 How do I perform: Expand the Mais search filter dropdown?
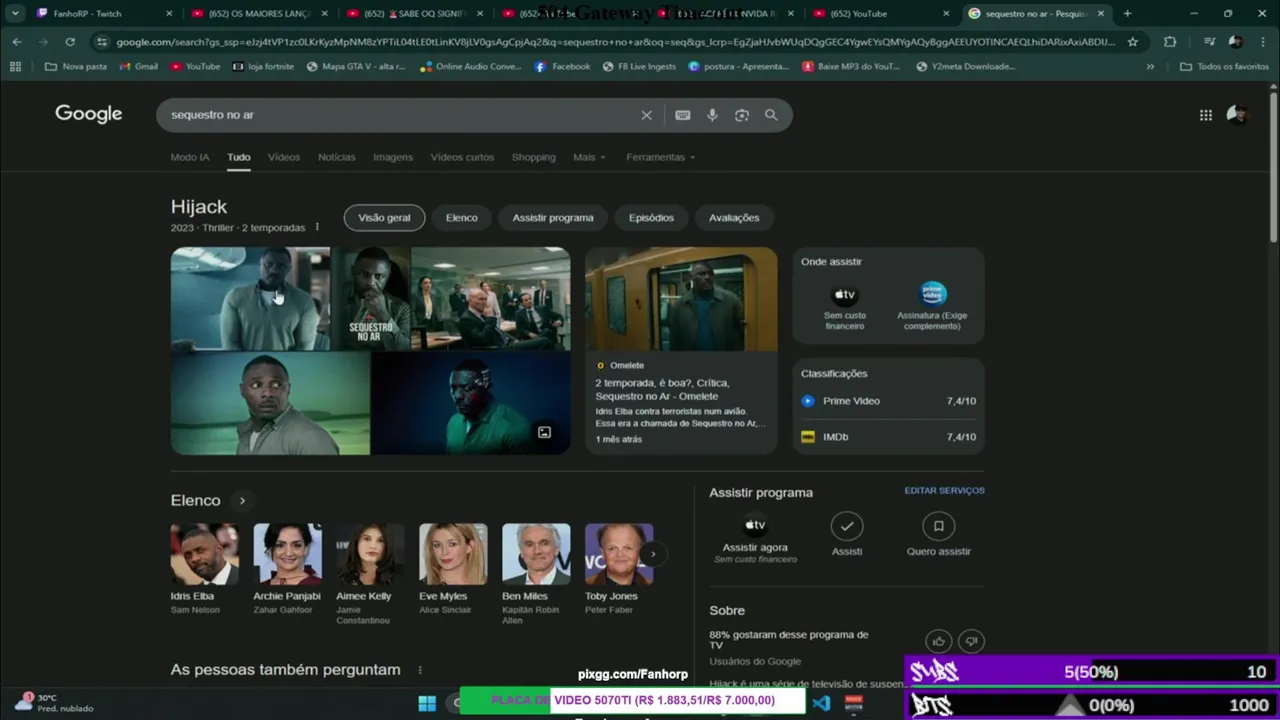[589, 157]
